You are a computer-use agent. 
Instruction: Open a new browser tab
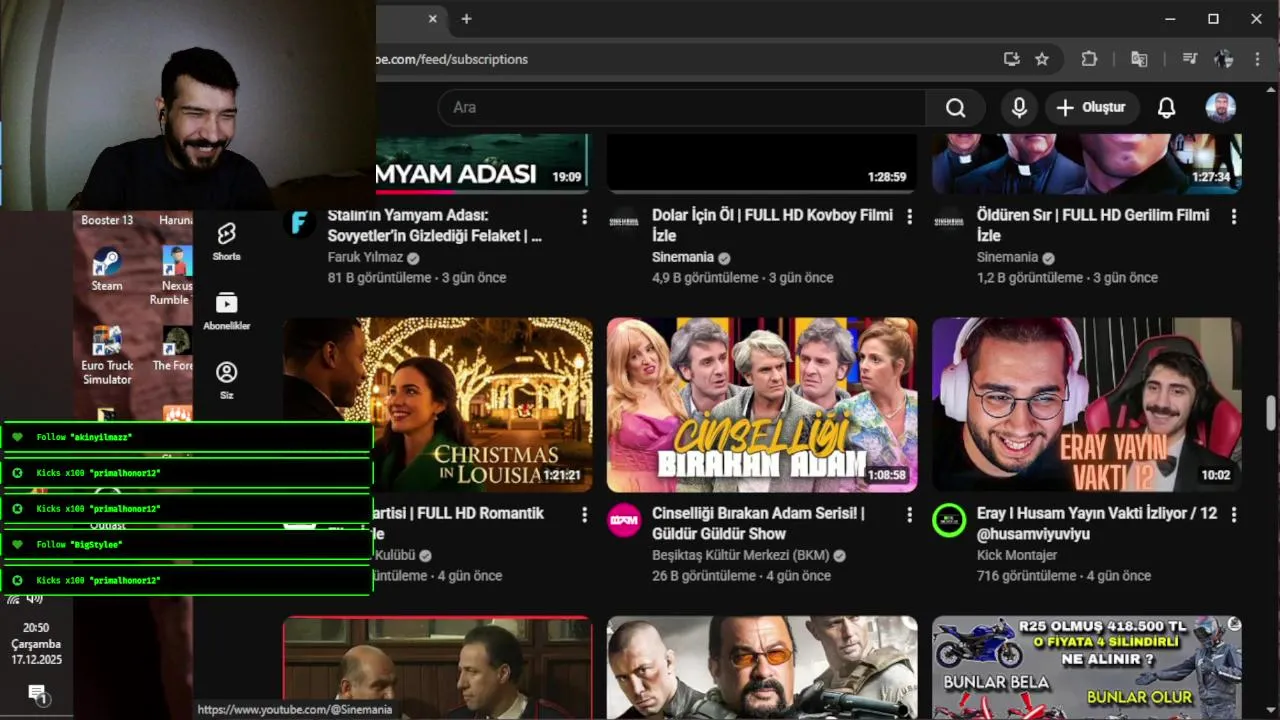click(466, 19)
